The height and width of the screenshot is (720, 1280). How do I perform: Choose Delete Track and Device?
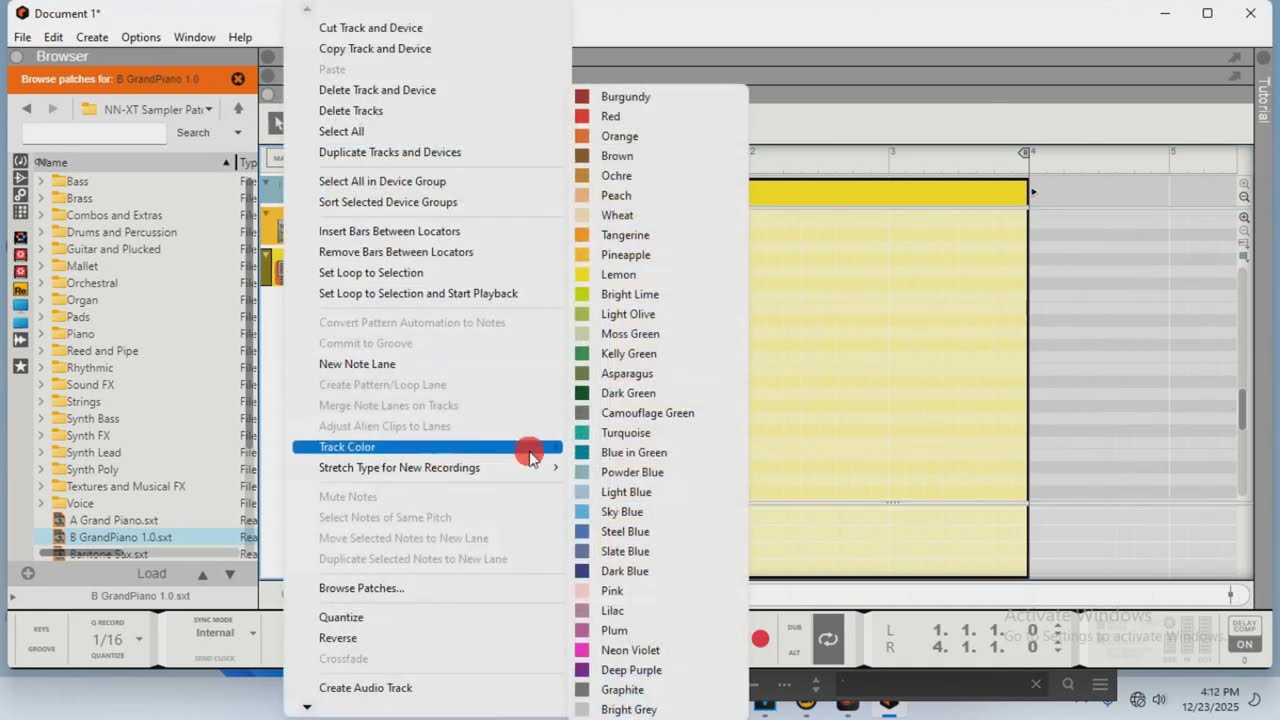377,90
